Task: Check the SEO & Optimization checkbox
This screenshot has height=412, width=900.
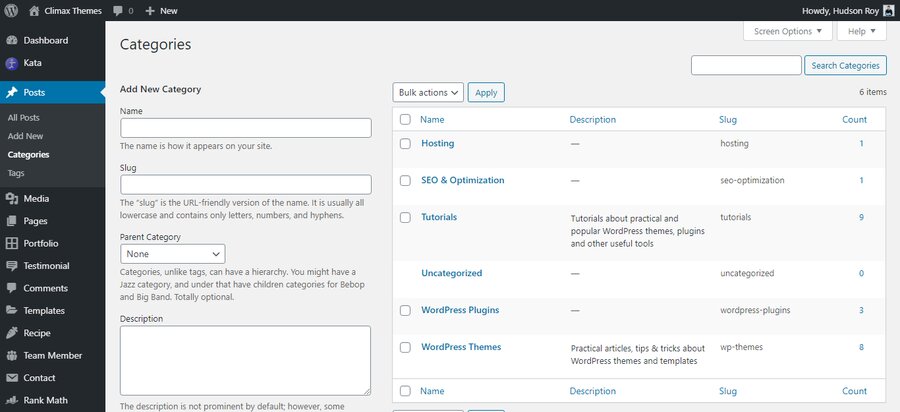Action: [x=405, y=180]
